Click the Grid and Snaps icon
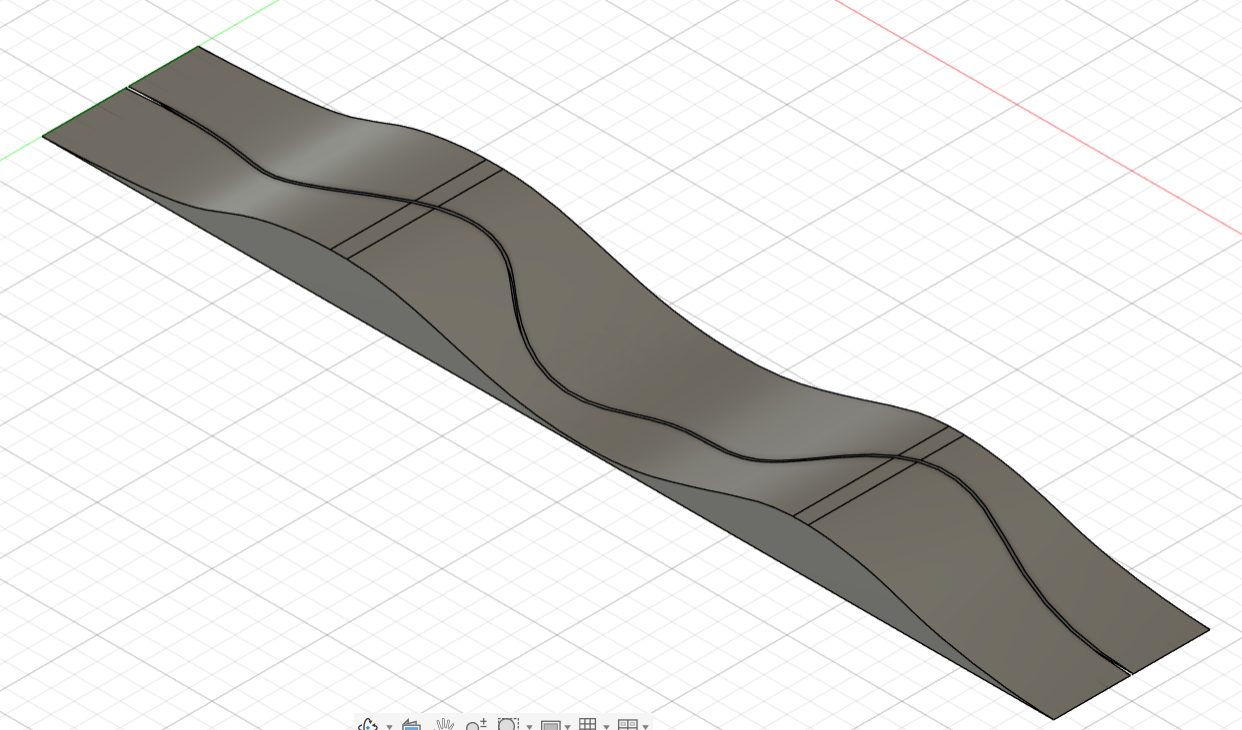 point(588,724)
